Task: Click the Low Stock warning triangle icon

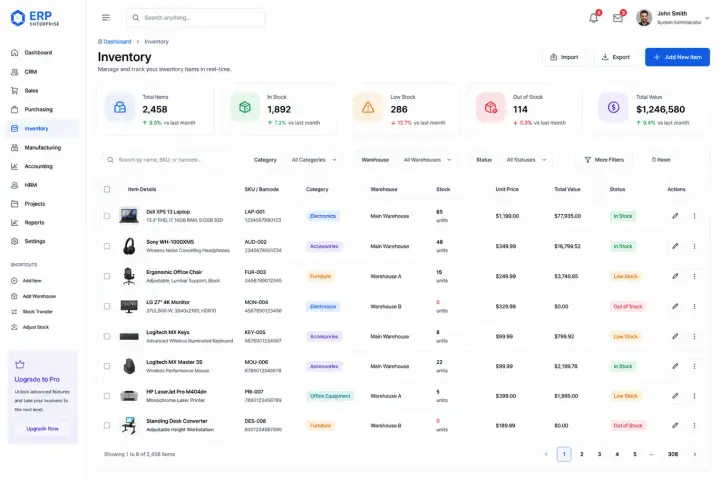Action: click(368, 107)
